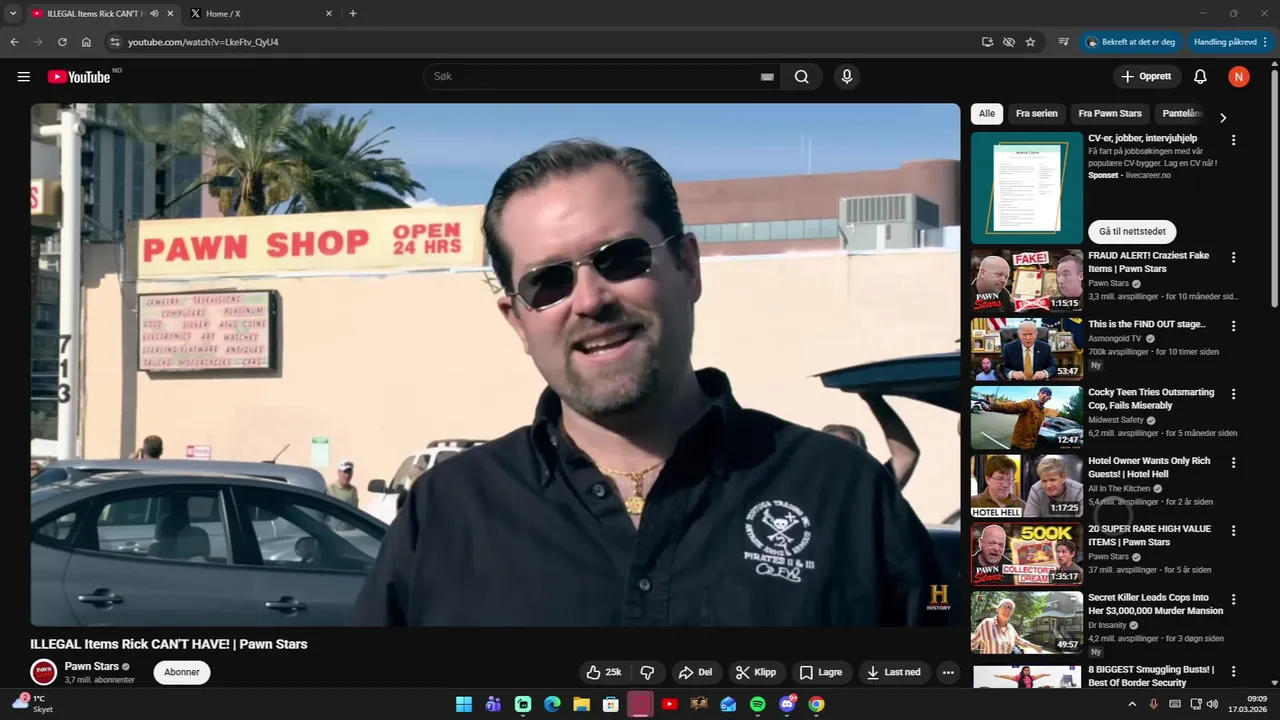The height and width of the screenshot is (720, 1280).
Task: Download the video with Last ned
Action: [x=893, y=672]
